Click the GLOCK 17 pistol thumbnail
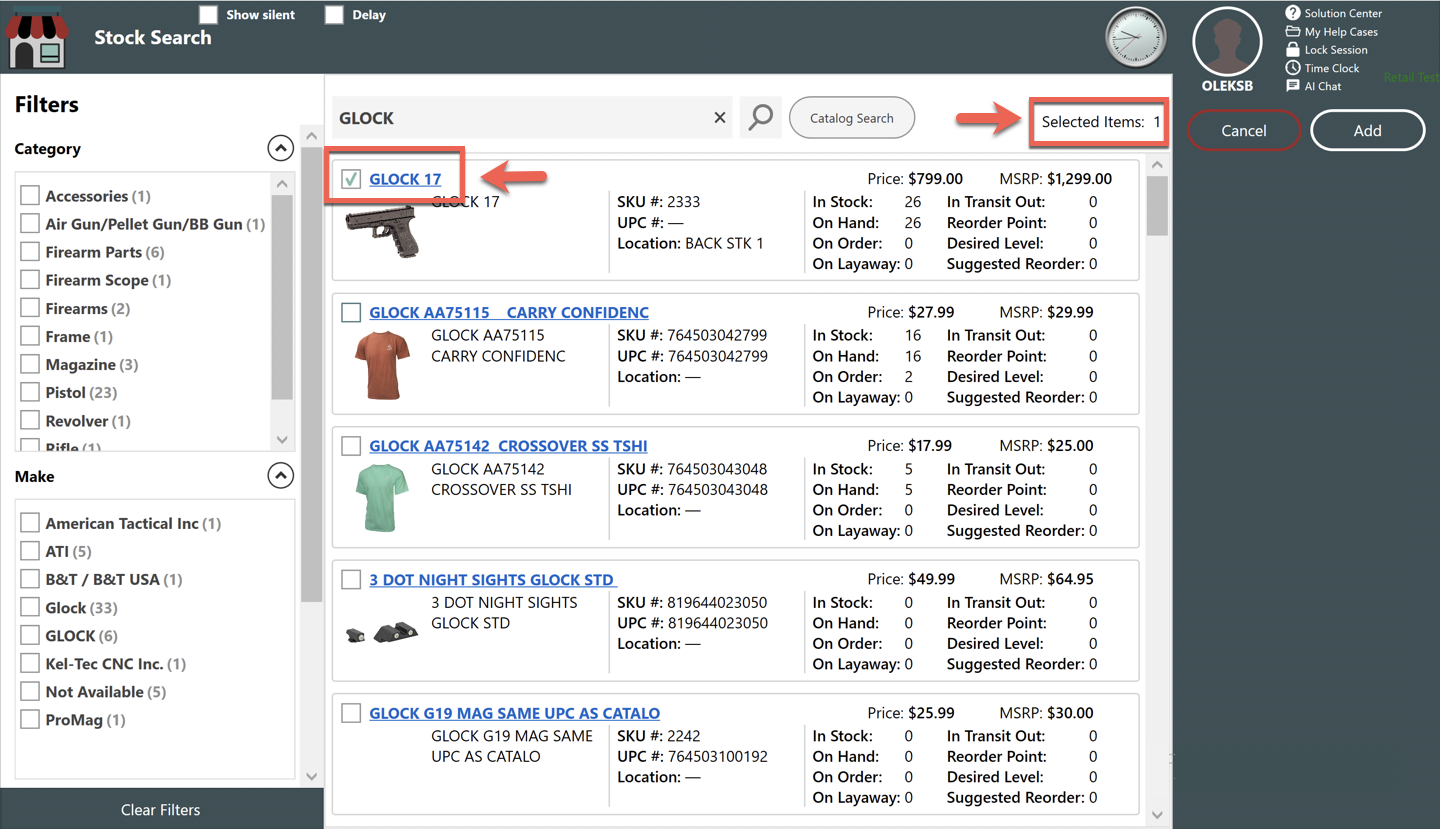 click(x=382, y=231)
